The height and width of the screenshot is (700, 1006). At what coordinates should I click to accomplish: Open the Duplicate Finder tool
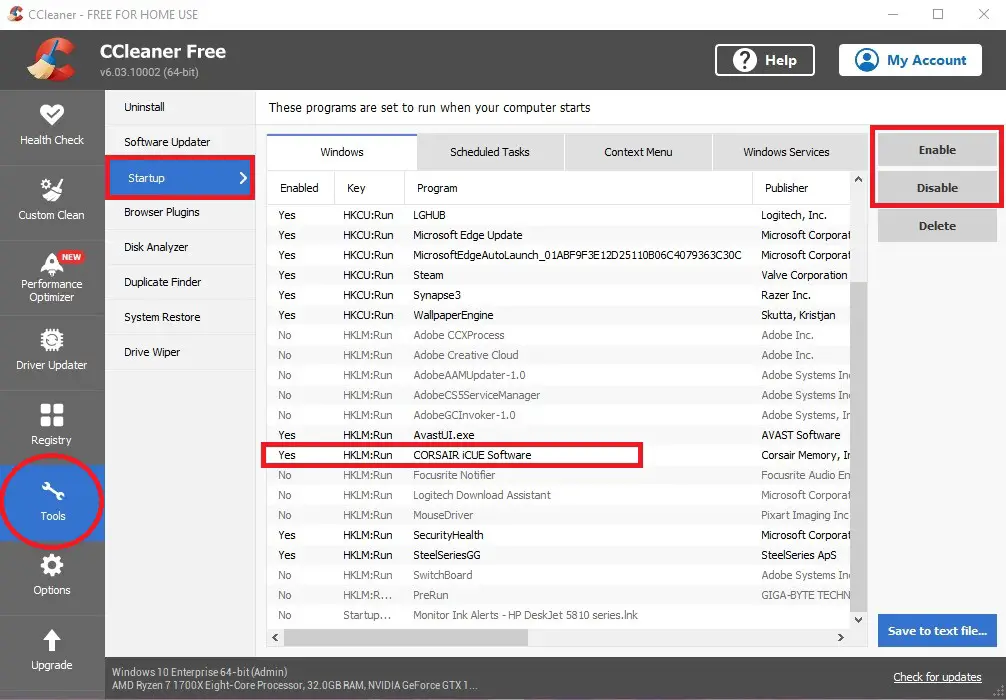[180, 282]
